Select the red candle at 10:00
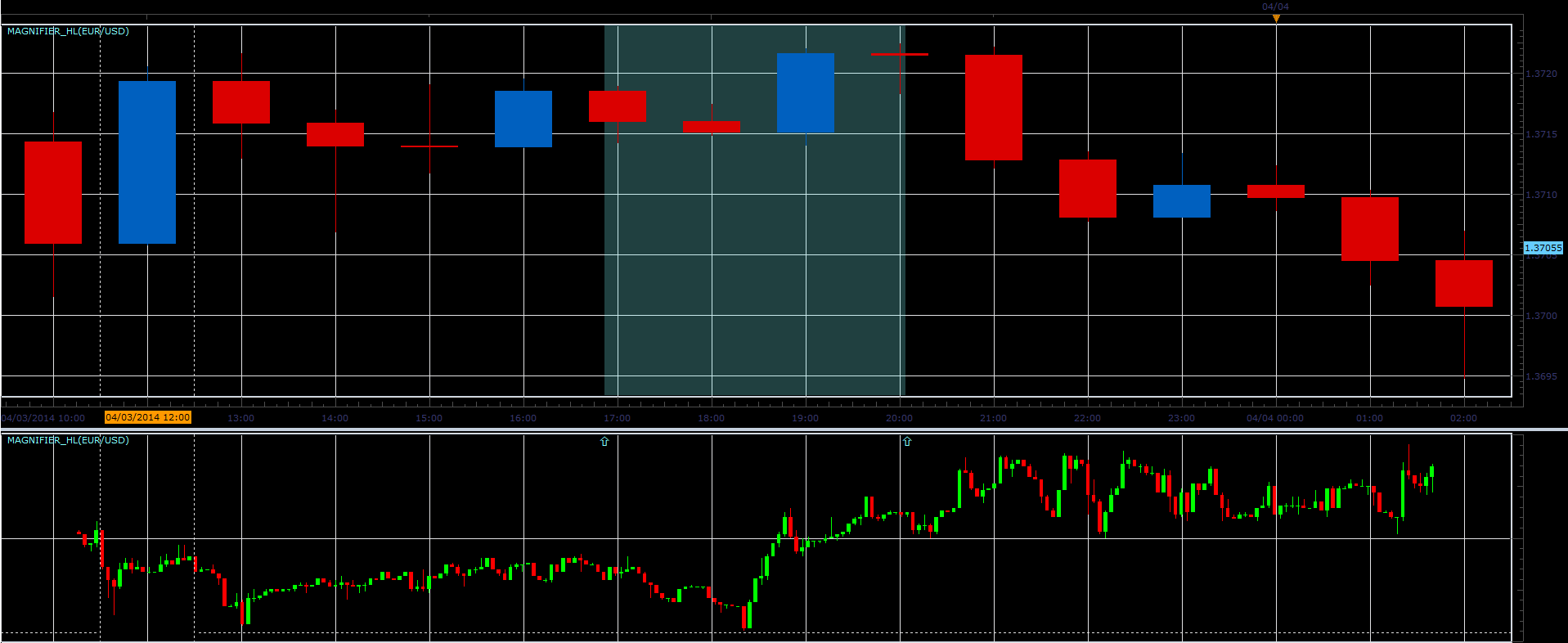 click(x=53, y=192)
